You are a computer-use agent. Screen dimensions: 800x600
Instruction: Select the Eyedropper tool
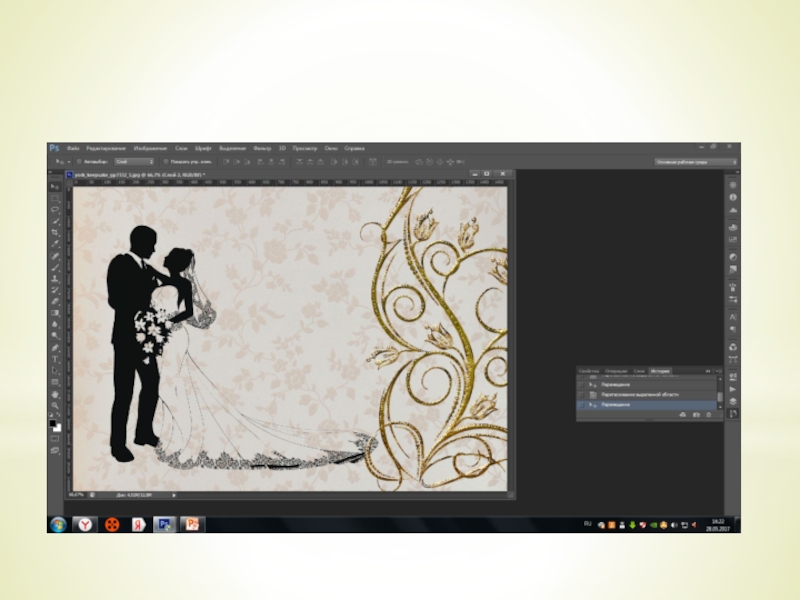click(55, 244)
